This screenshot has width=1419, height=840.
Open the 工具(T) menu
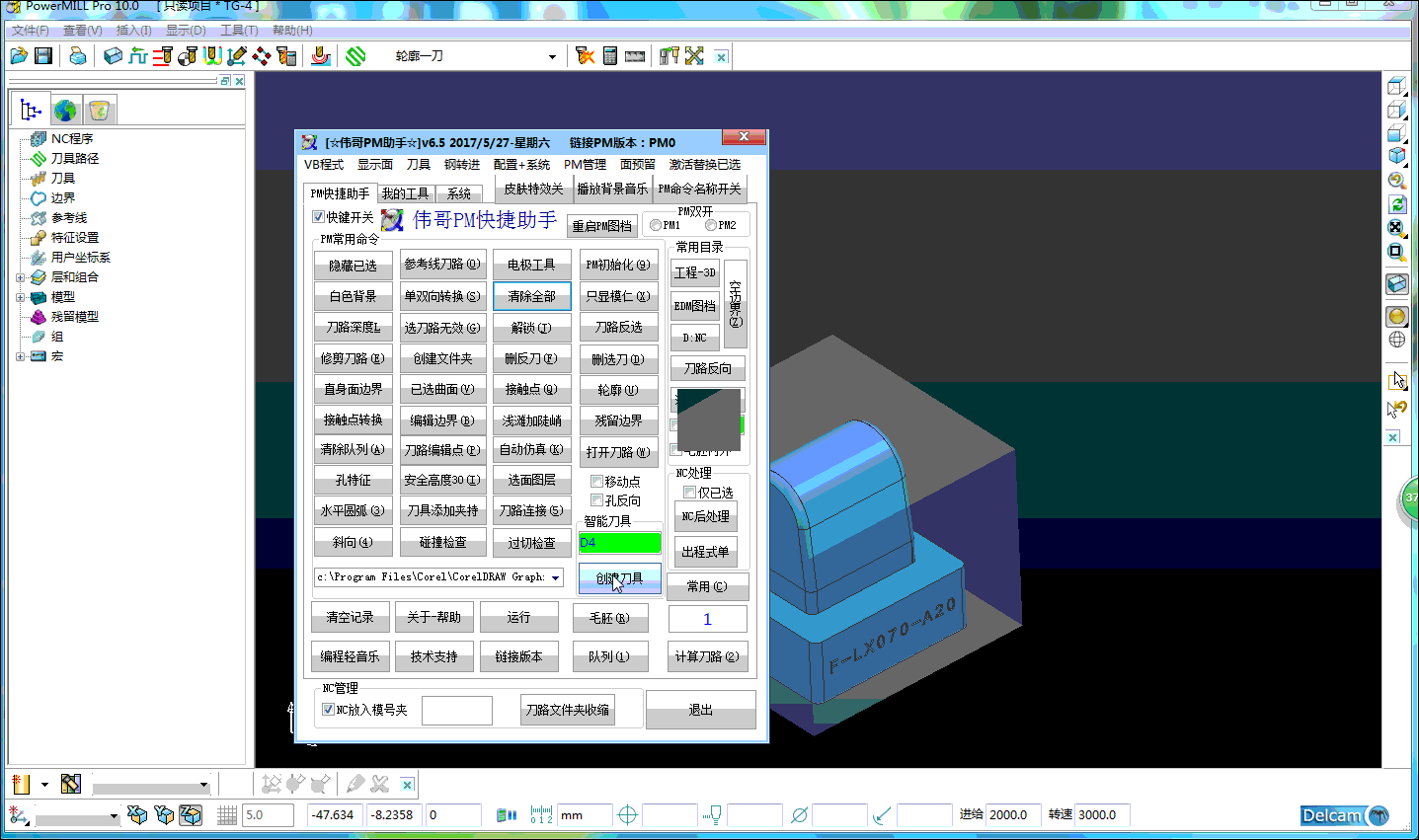[239, 31]
